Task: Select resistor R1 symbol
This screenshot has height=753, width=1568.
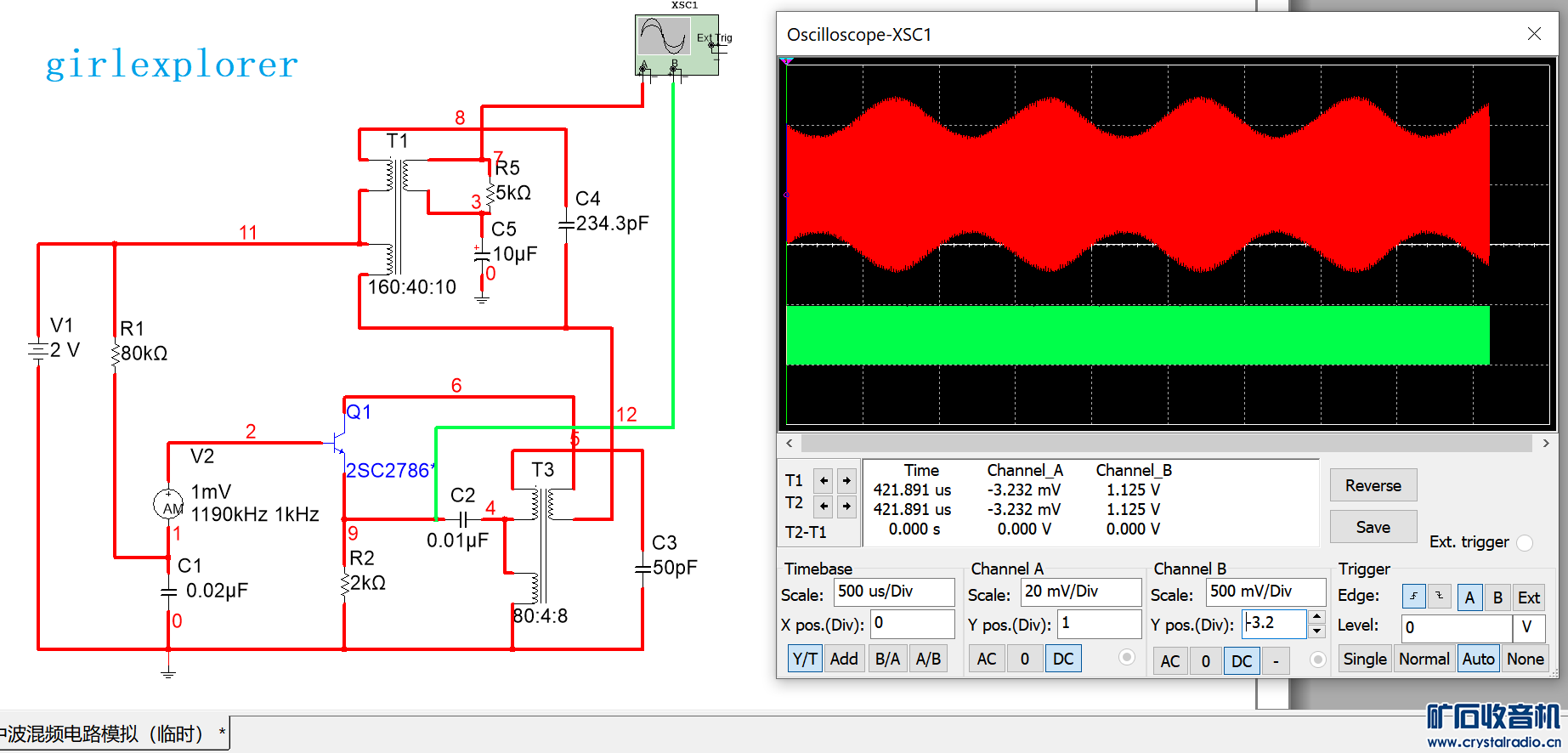Action: tap(115, 354)
